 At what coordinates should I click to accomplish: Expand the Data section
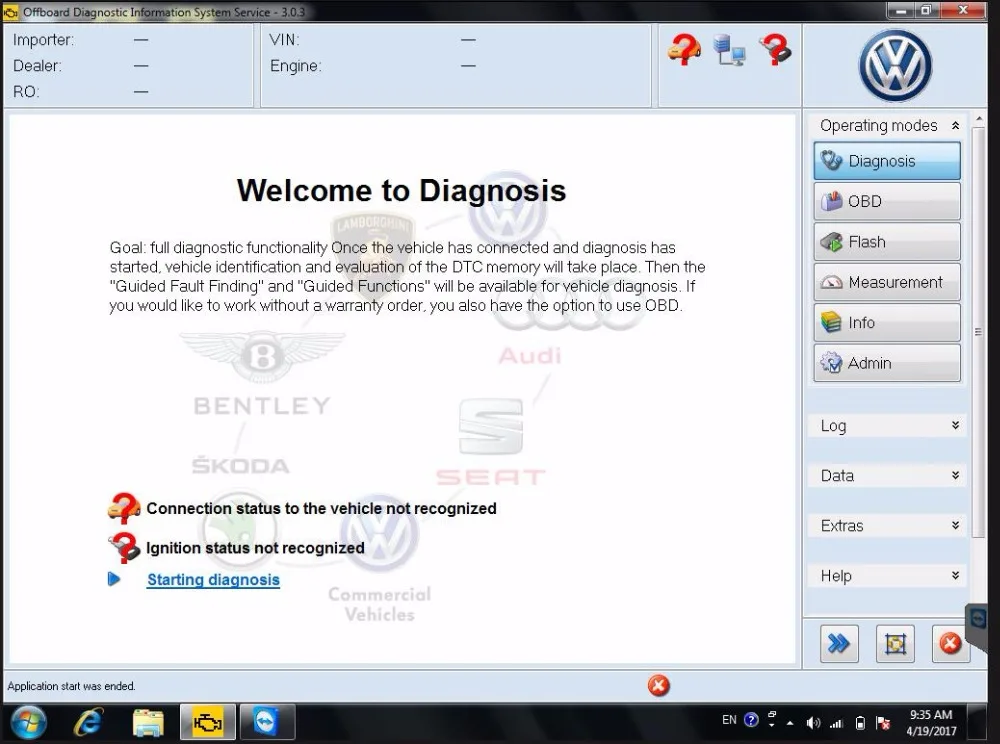coord(955,475)
